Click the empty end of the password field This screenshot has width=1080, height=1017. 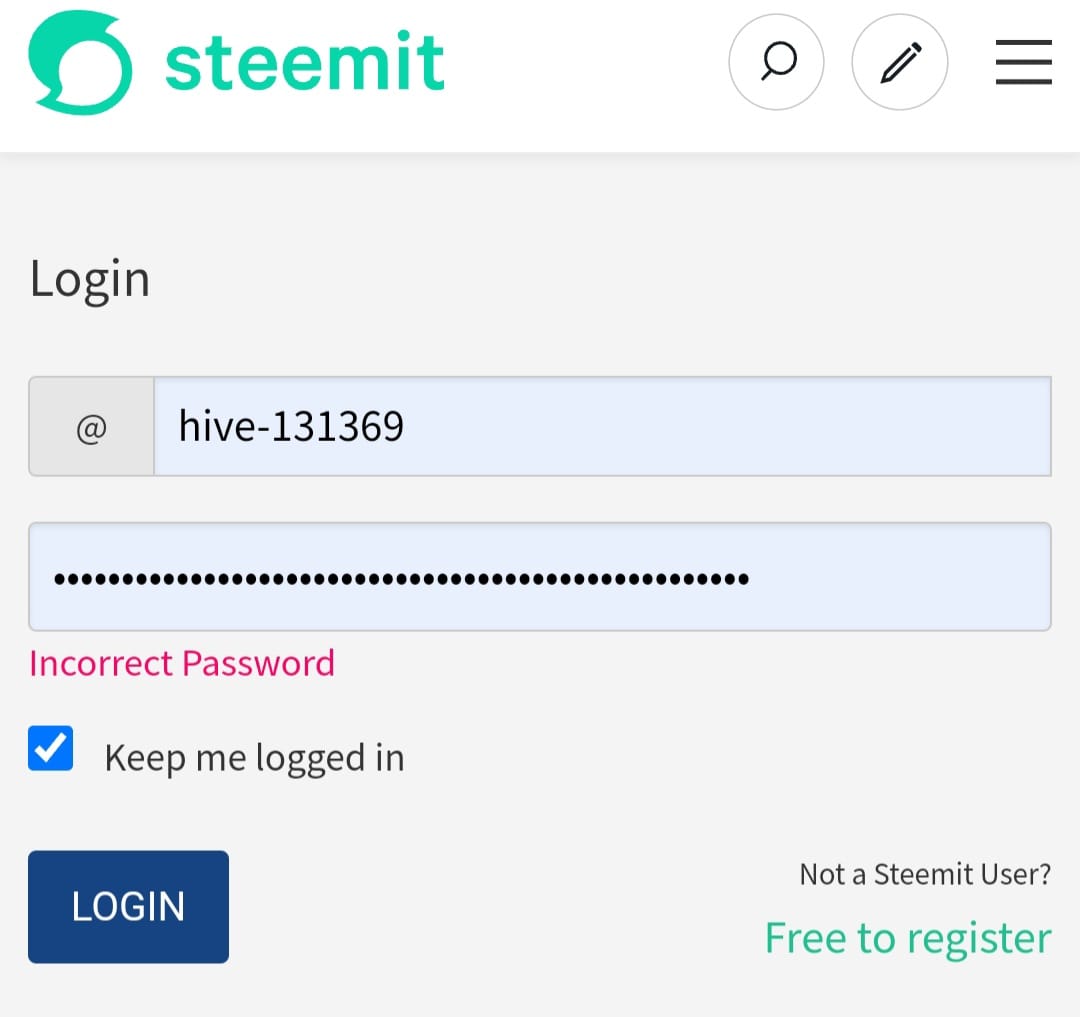900,578
